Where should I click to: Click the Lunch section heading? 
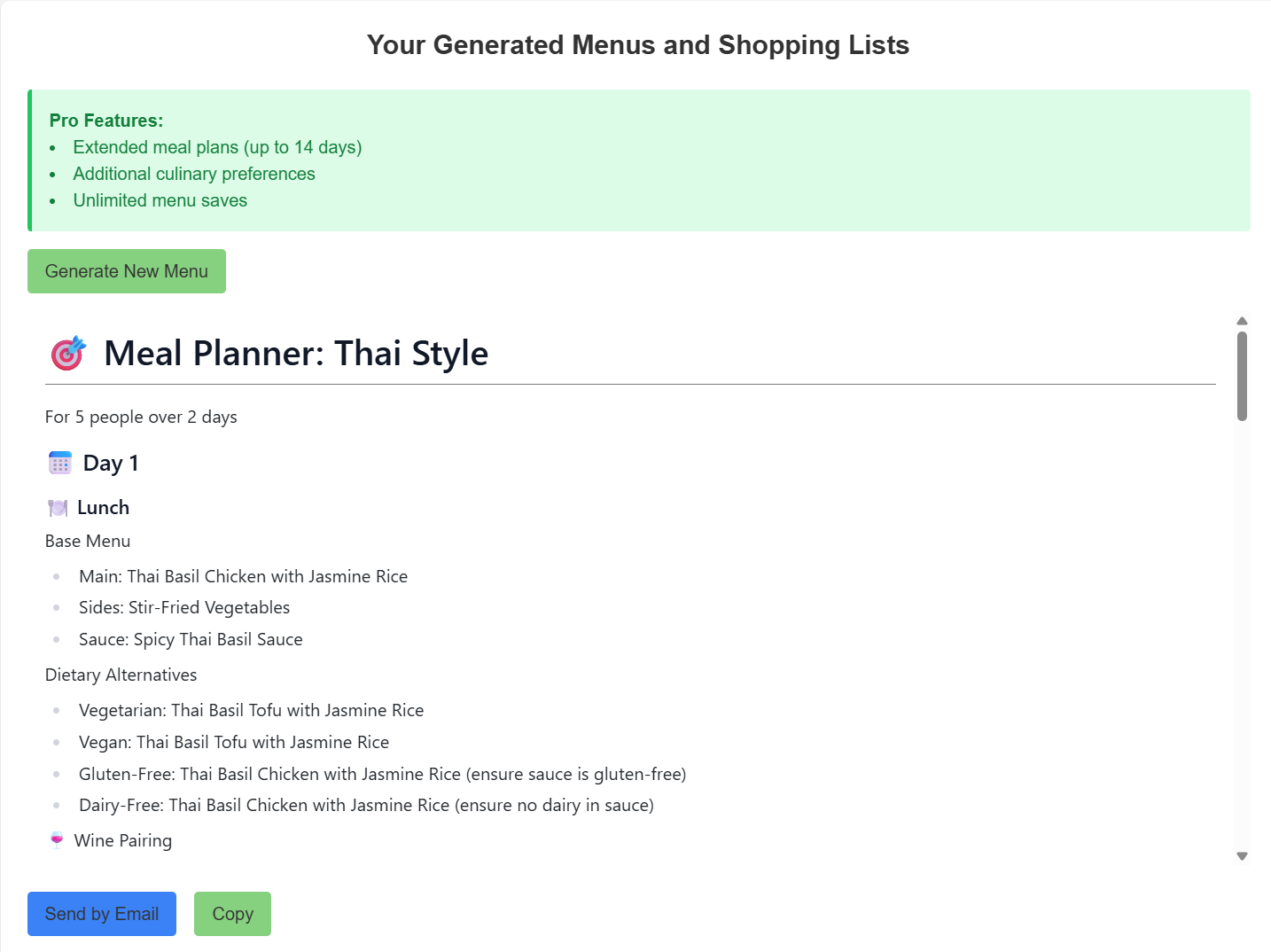pyautogui.click(x=103, y=508)
